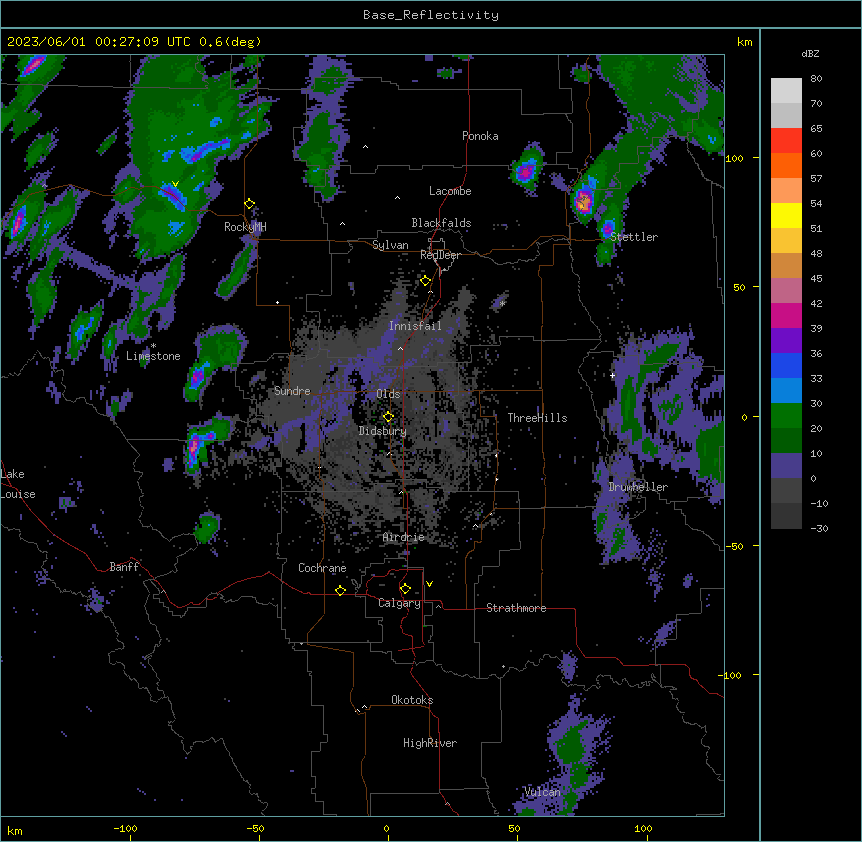Click the asterisk marker above the Limestone label

(153, 346)
